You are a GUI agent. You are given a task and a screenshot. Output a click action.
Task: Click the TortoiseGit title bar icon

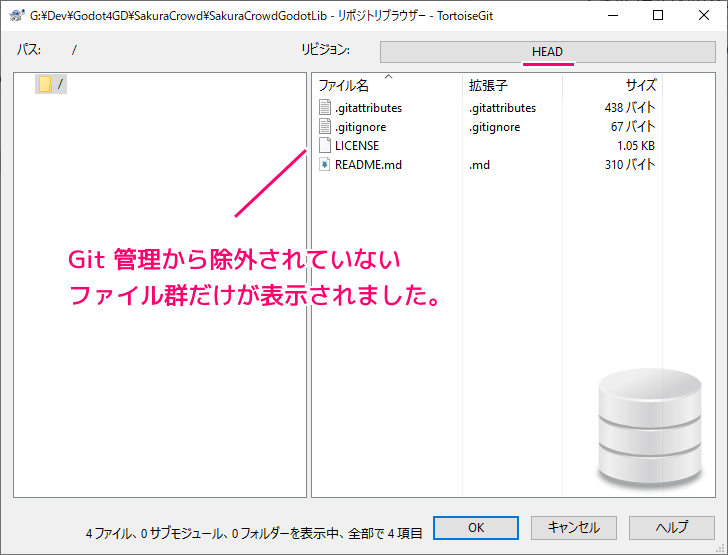pyautogui.click(x=16, y=15)
